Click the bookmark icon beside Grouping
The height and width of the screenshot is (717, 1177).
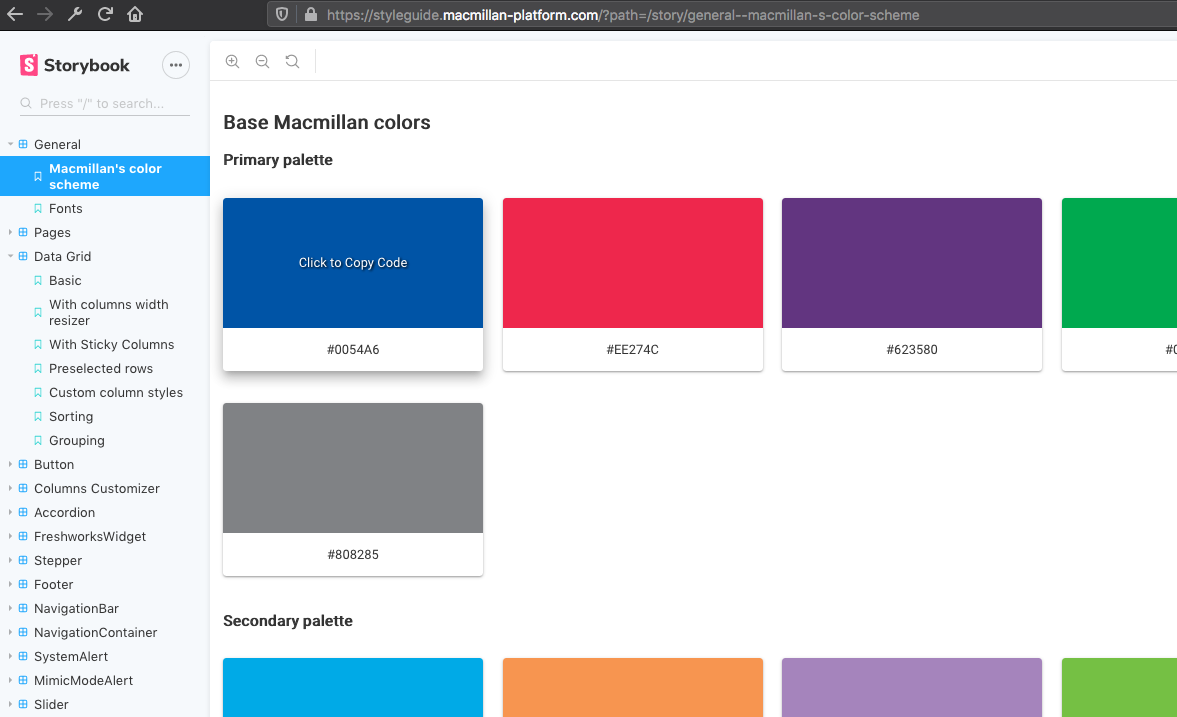(38, 441)
